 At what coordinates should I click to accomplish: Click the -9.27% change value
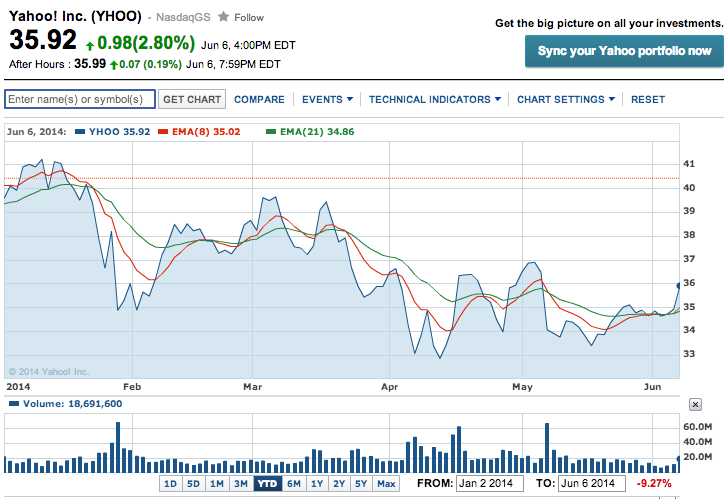click(654, 484)
